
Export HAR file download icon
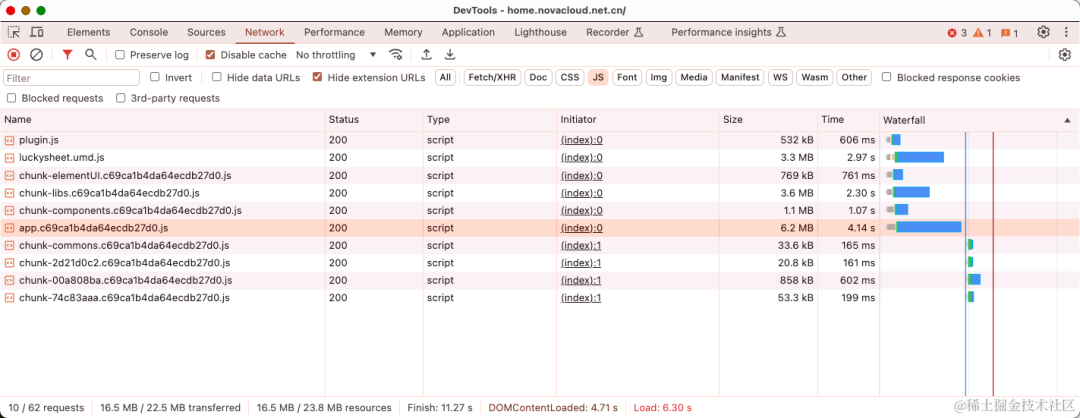point(450,54)
